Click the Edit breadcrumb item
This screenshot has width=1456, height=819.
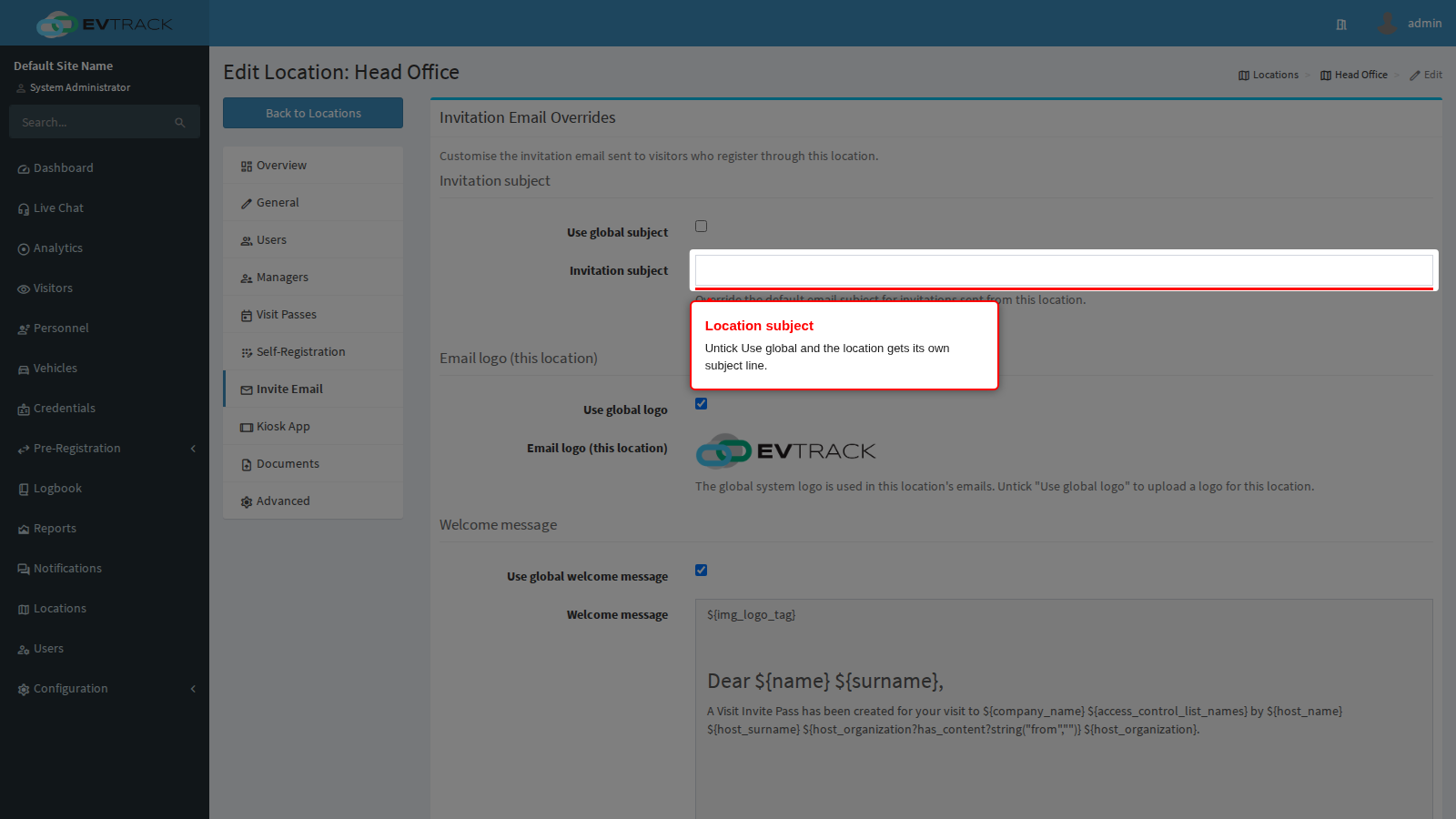[x=1426, y=75]
